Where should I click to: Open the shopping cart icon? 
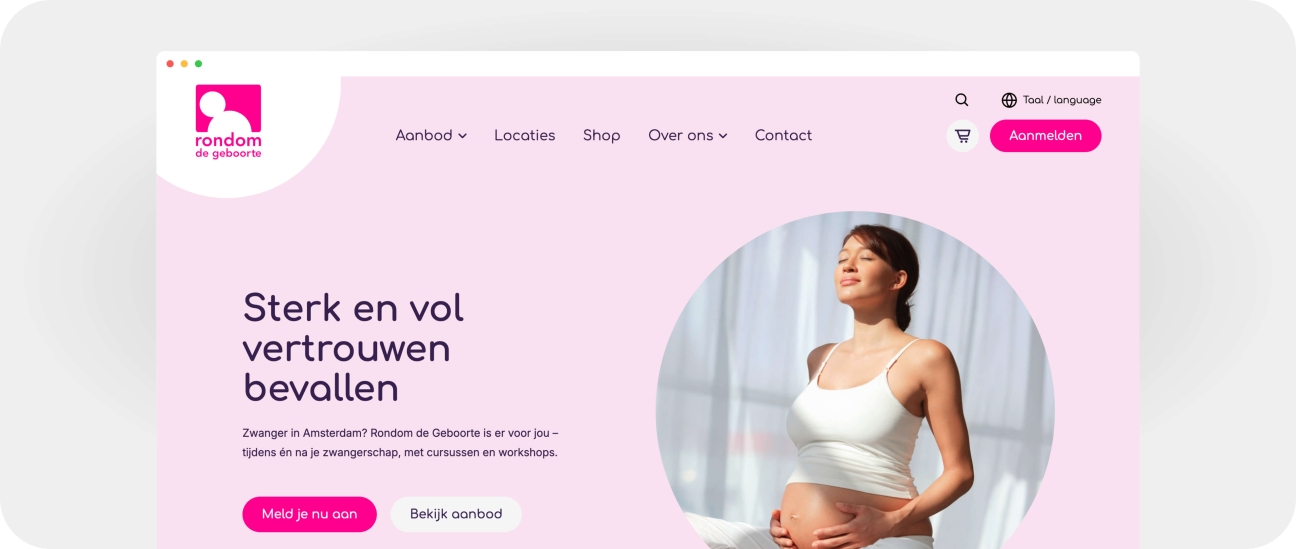[962, 136]
